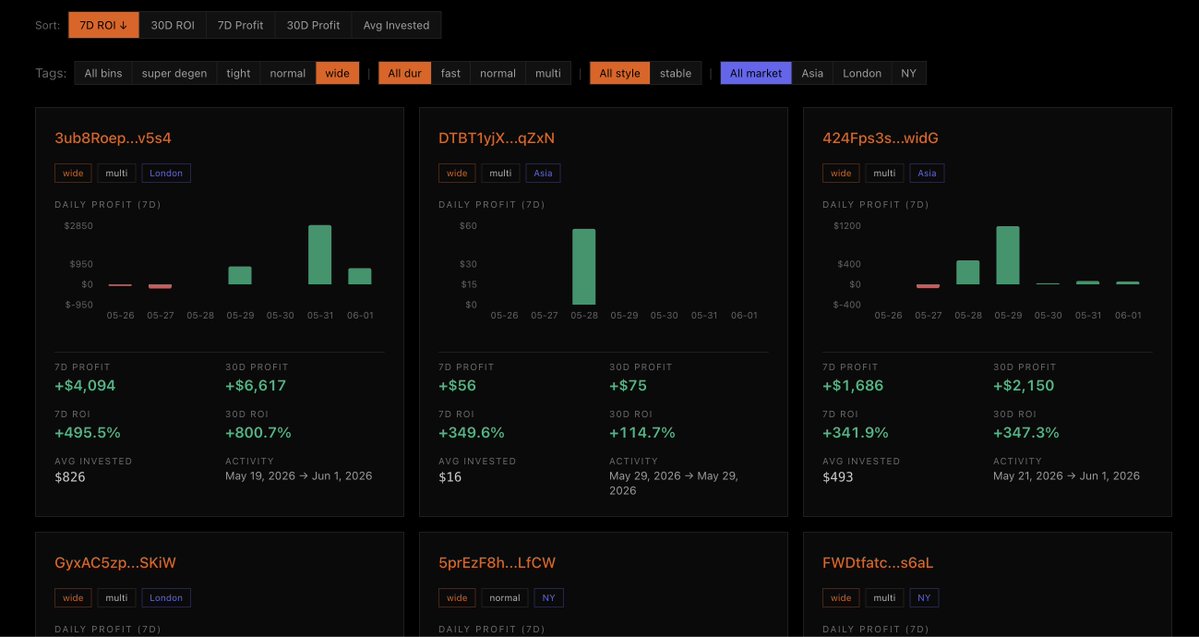Click wide badge on 3ub8Roep card
The height and width of the screenshot is (637, 1199).
(x=73, y=173)
